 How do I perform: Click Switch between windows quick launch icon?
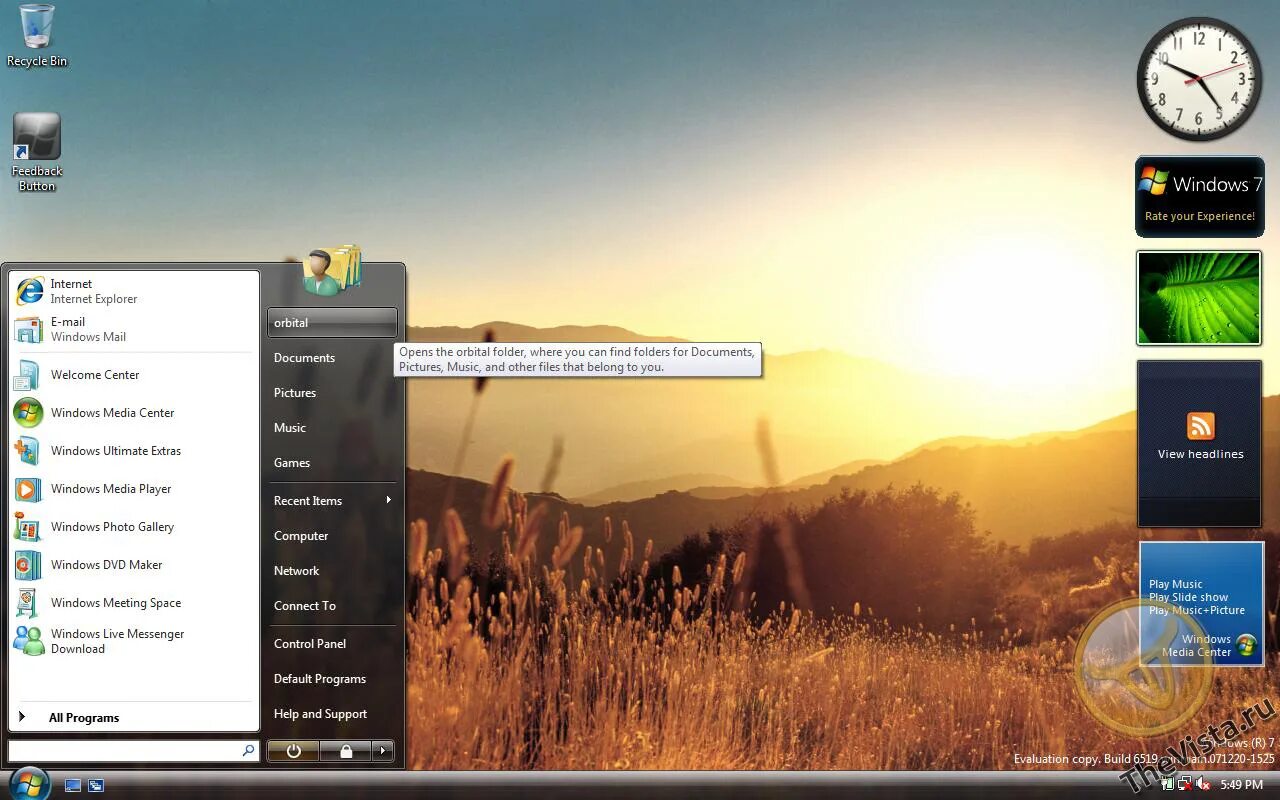[96, 786]
